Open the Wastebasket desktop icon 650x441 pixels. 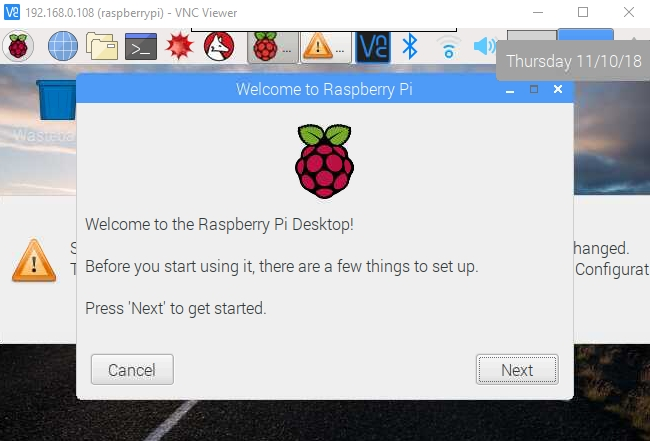tap(56, 101)
